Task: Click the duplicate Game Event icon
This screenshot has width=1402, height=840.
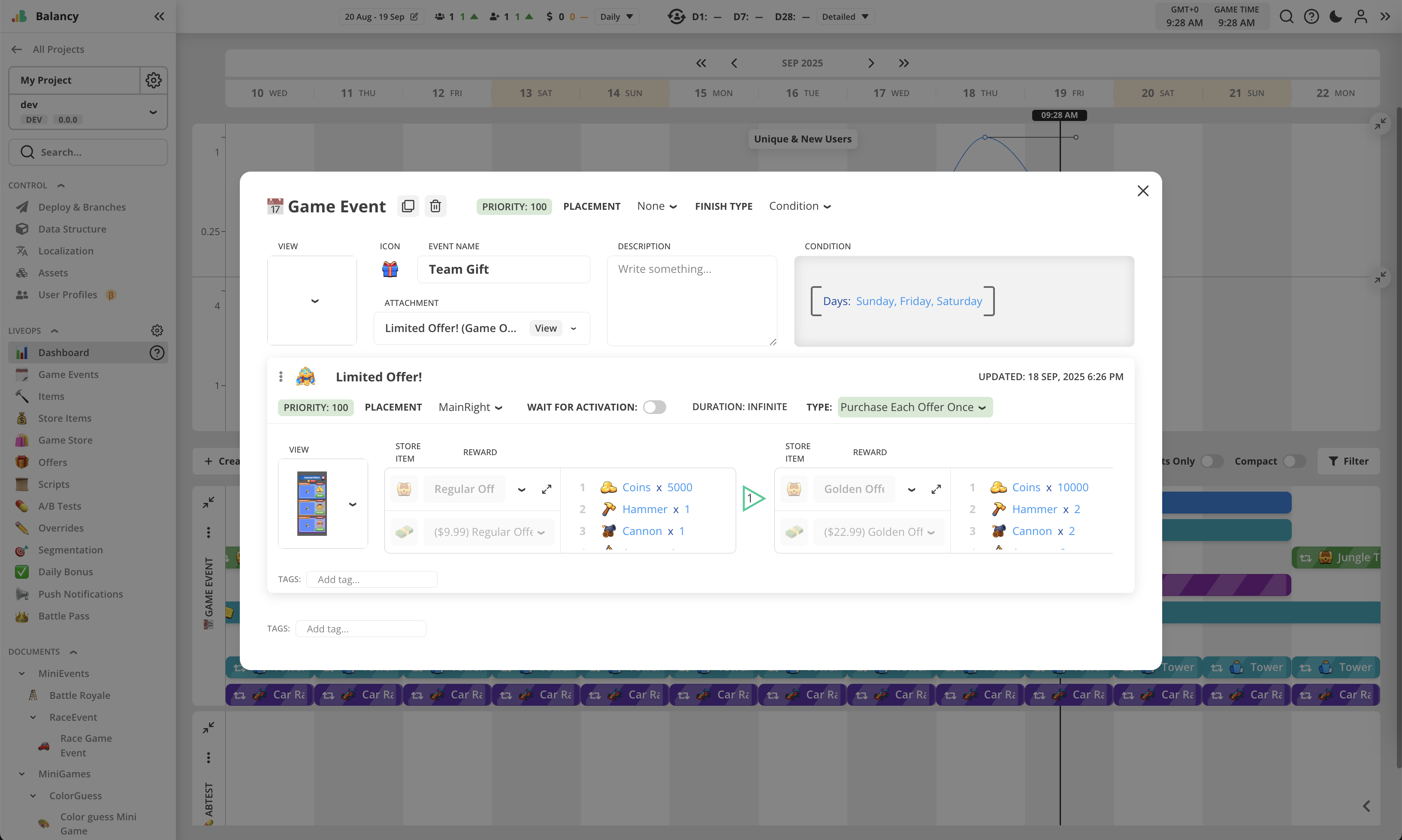Action: 408,206
